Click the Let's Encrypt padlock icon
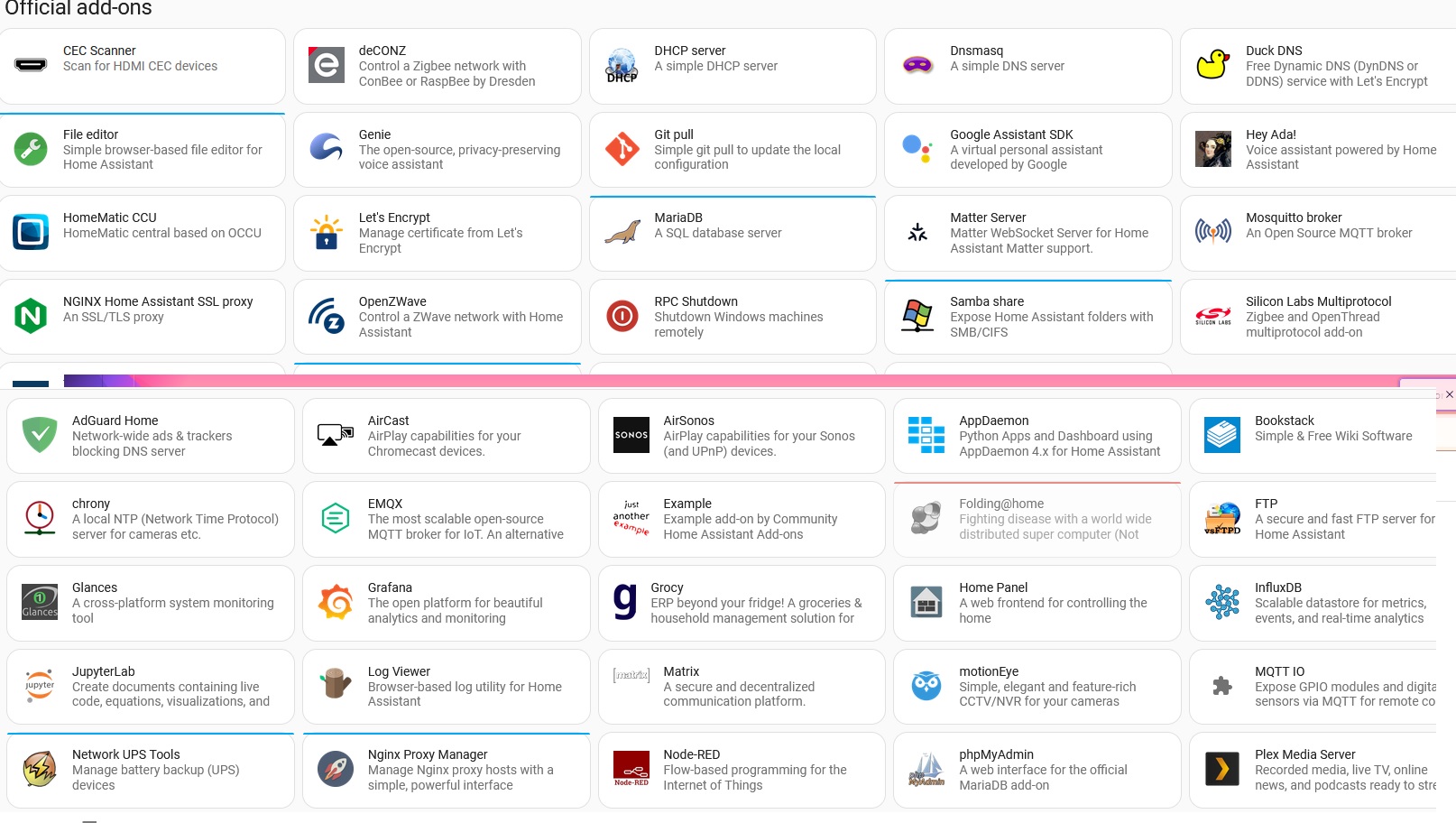This screenshot has height=823, width=1456. coord(327,233)
